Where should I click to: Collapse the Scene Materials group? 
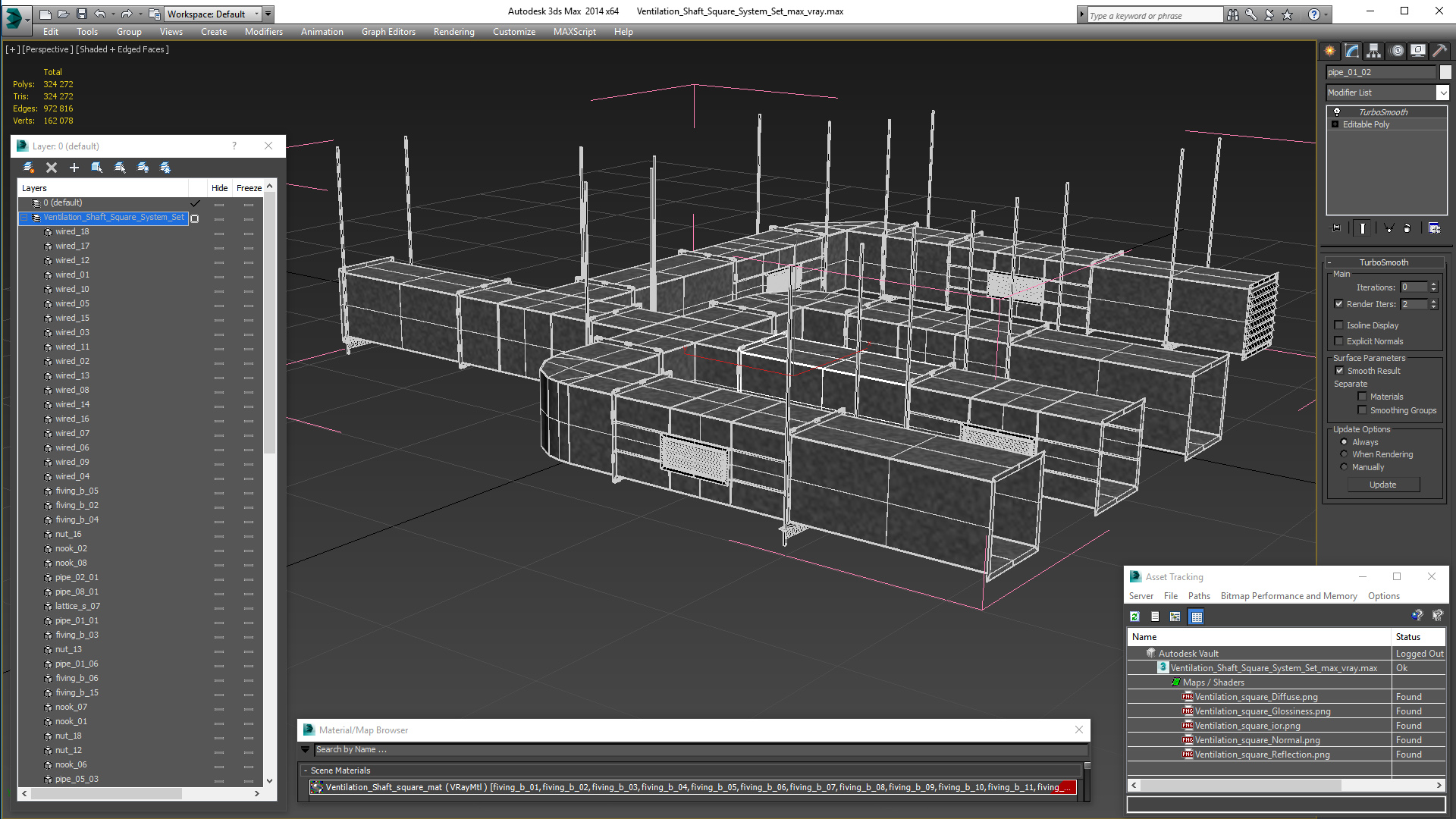(x=306, y=770)
